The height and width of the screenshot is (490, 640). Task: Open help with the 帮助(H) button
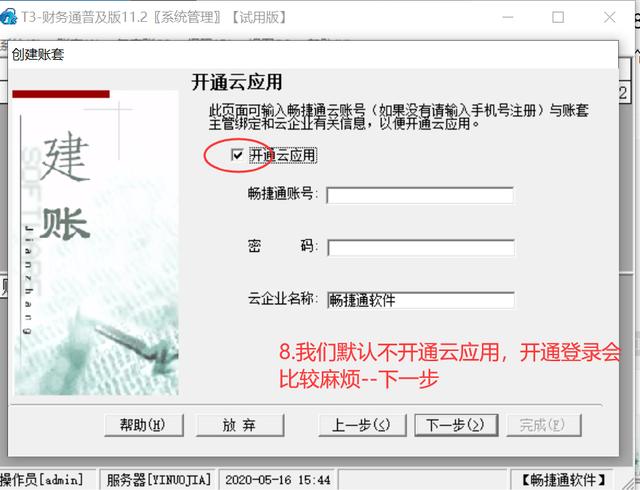point(144,425)
